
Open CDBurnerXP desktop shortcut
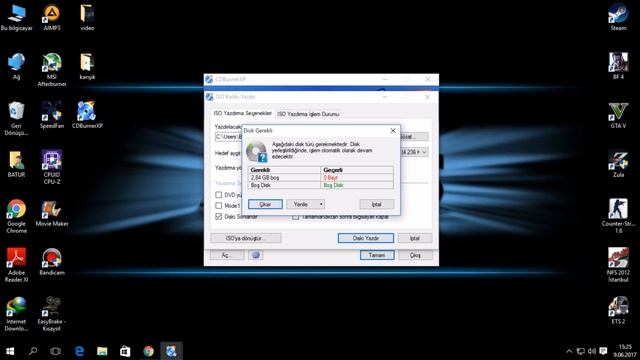tap(87, 116)
